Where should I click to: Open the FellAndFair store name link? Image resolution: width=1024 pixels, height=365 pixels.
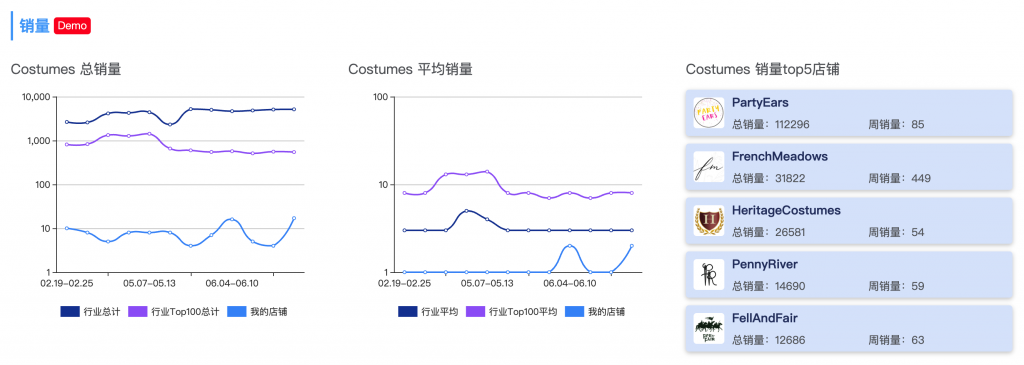765,318
